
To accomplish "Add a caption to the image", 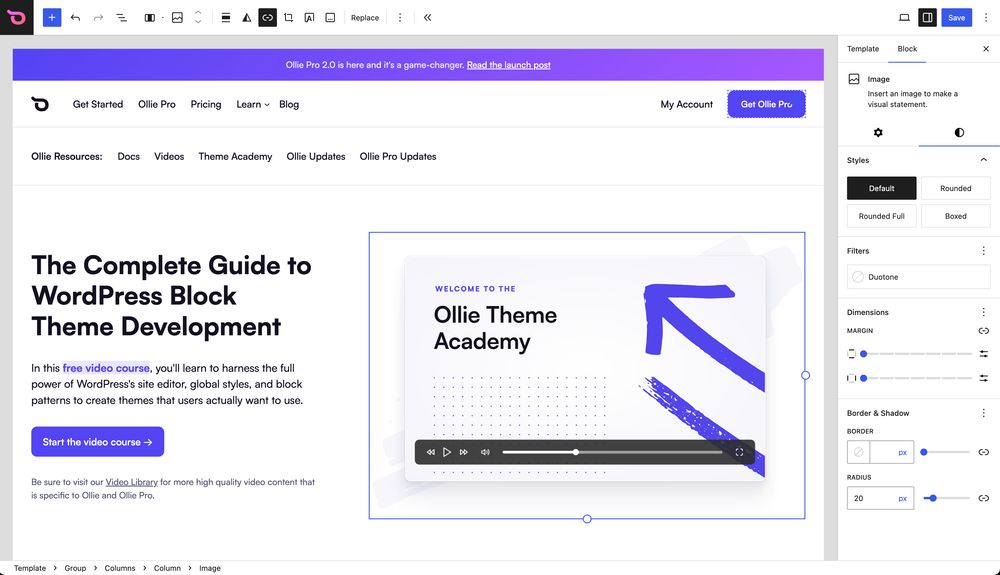I will 330,18.
